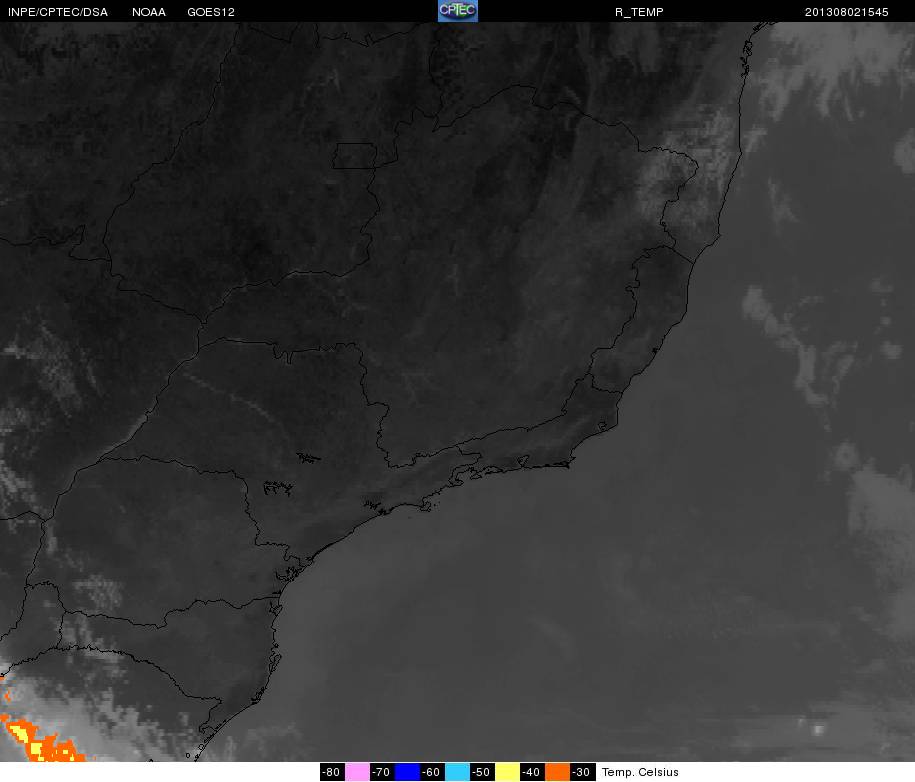Click the yellow legend color swatch
The image size is (915, 782).
click(x=507, y=772)
